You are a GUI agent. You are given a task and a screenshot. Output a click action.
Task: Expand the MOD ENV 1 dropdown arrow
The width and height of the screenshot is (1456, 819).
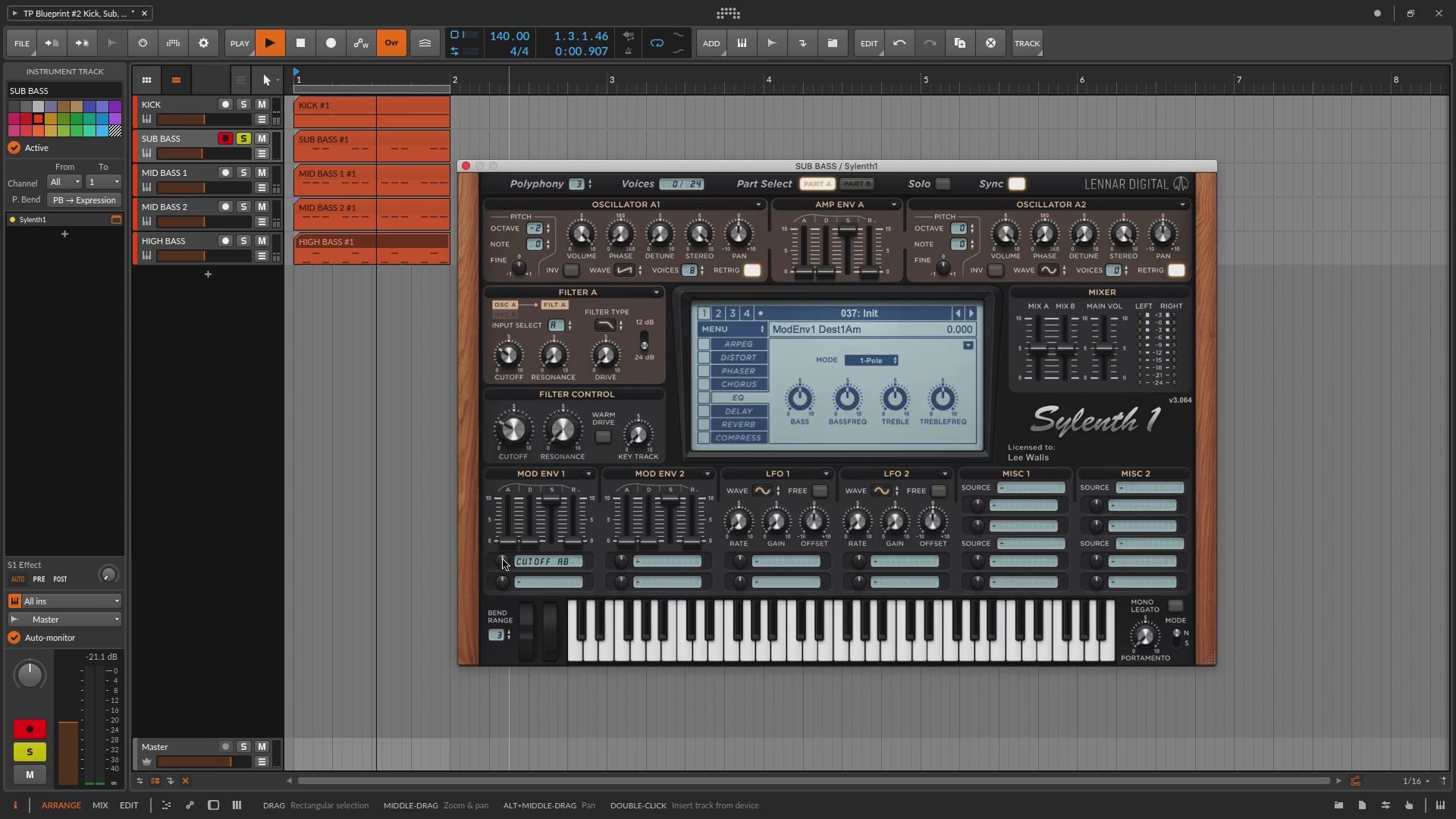tap(588, 474)
